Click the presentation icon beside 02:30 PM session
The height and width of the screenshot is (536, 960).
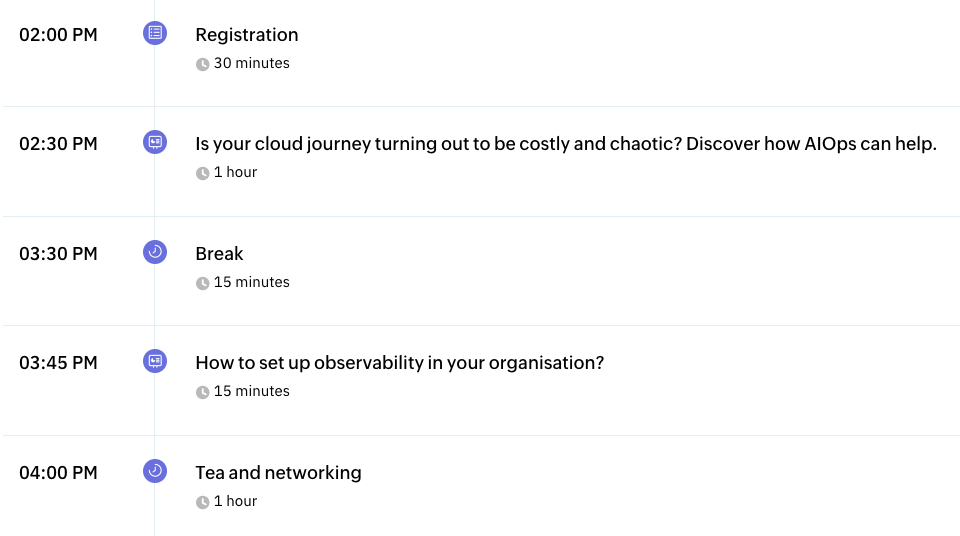pos(155,142)
